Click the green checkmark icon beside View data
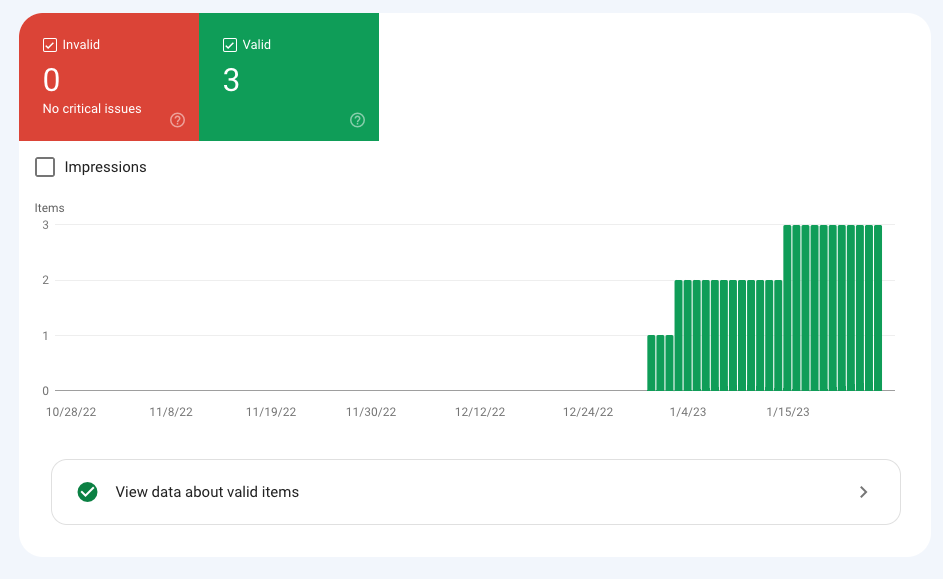 tap(88, 492)
